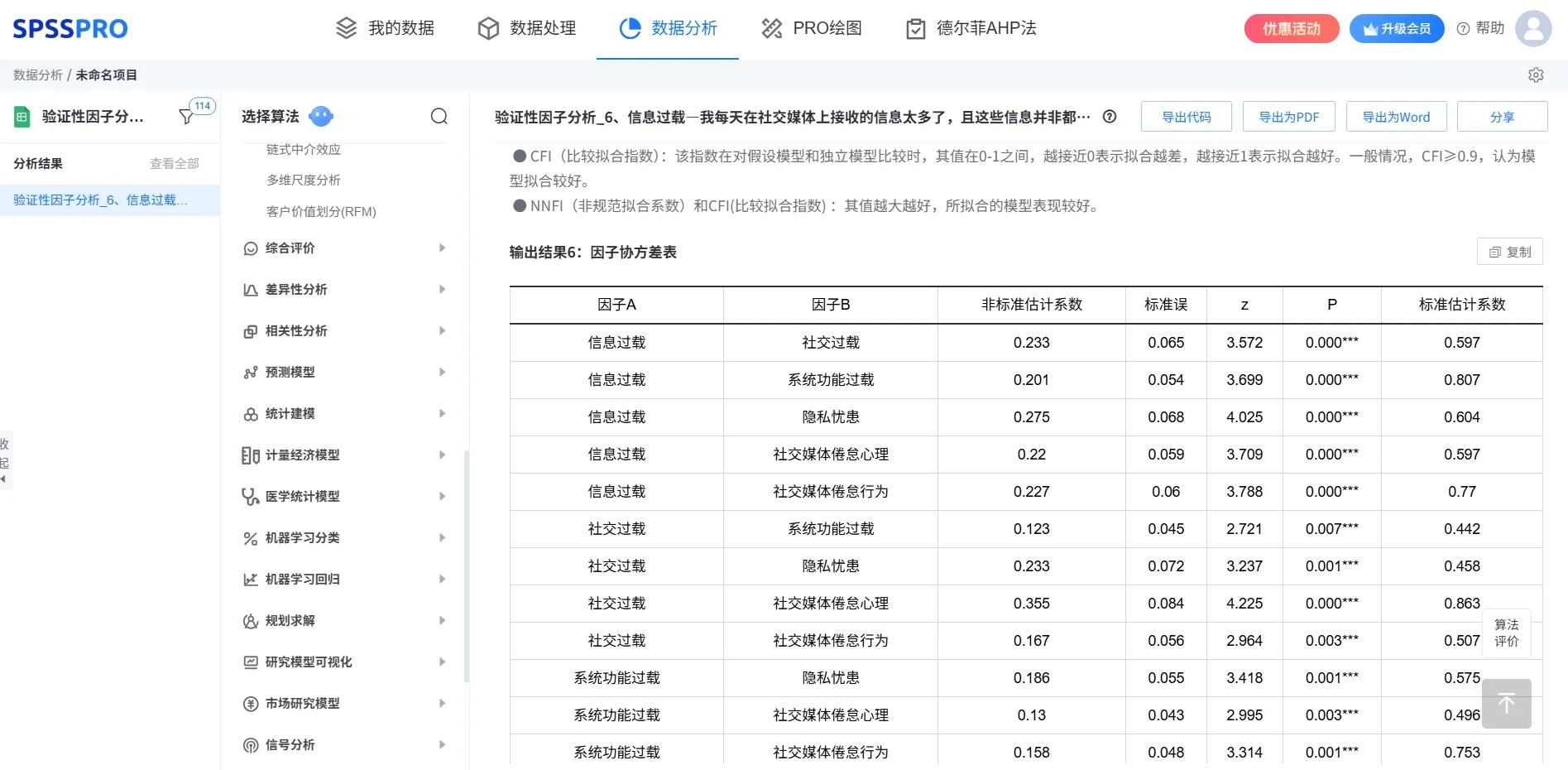Open the algorithm search magnifier
This screenshot has height=770, width=1568.
pyautogui.click(x=439, y=116)
